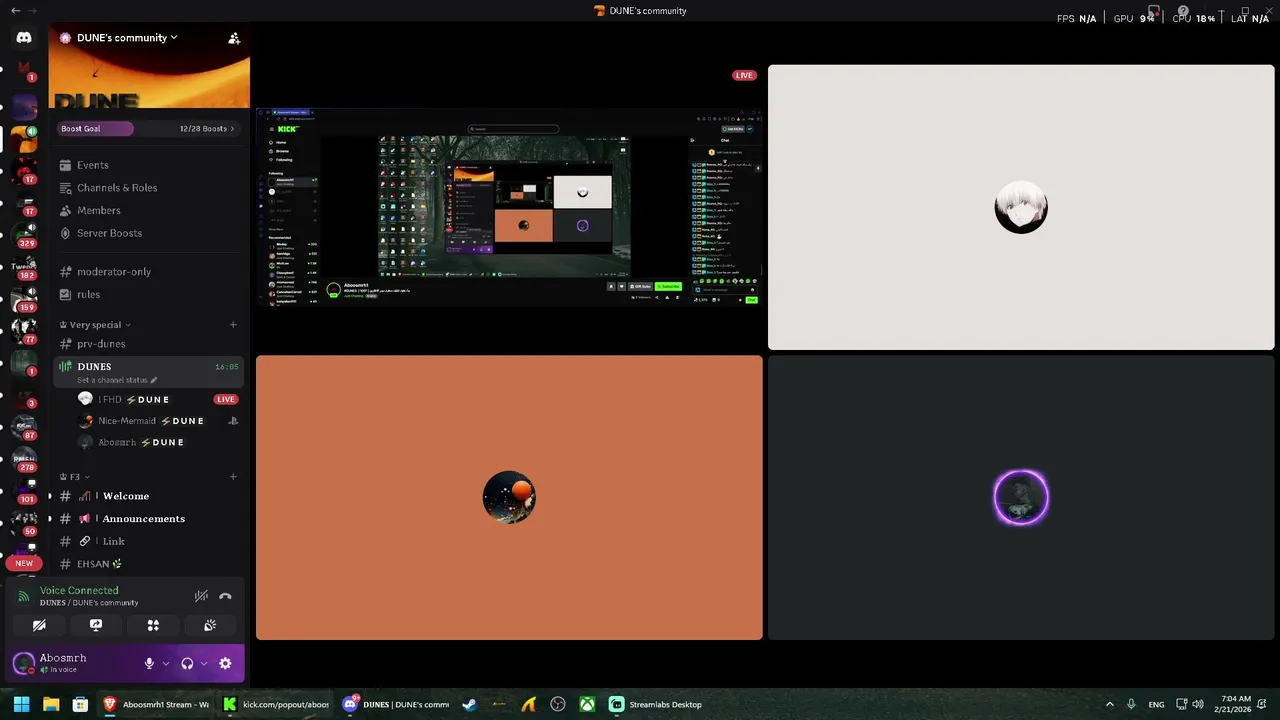Open the soundboard button
This screenshot has height=720, width=1280.
click(210, 625)
